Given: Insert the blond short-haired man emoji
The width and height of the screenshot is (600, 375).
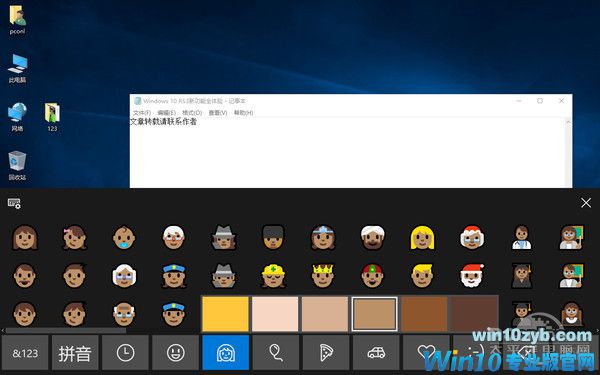Looking at the screenshot, I should [422, 276].
